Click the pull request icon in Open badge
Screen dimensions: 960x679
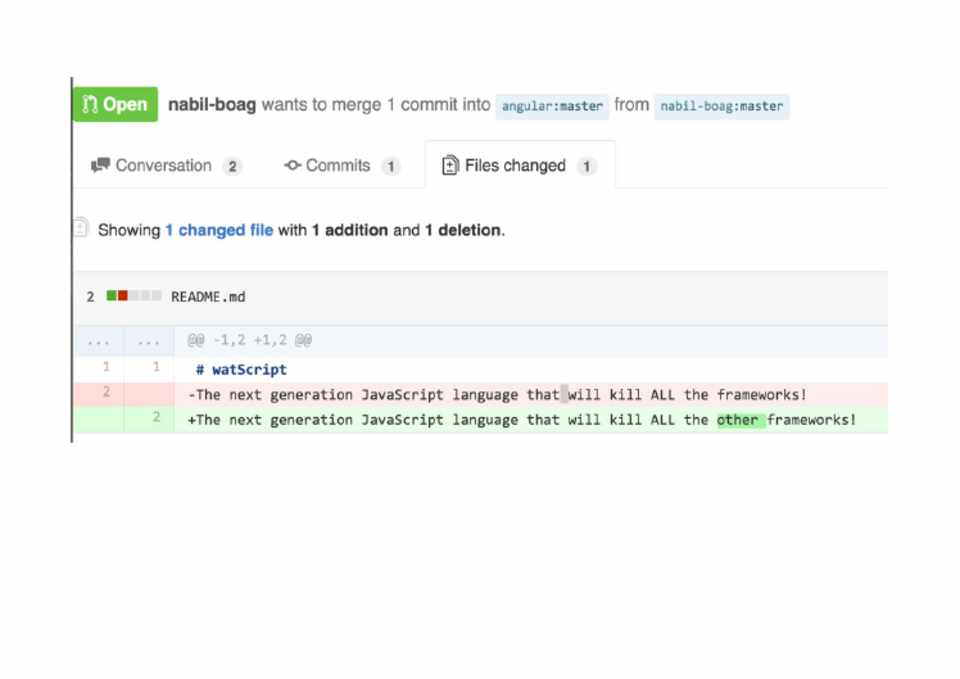pos(89,105)
